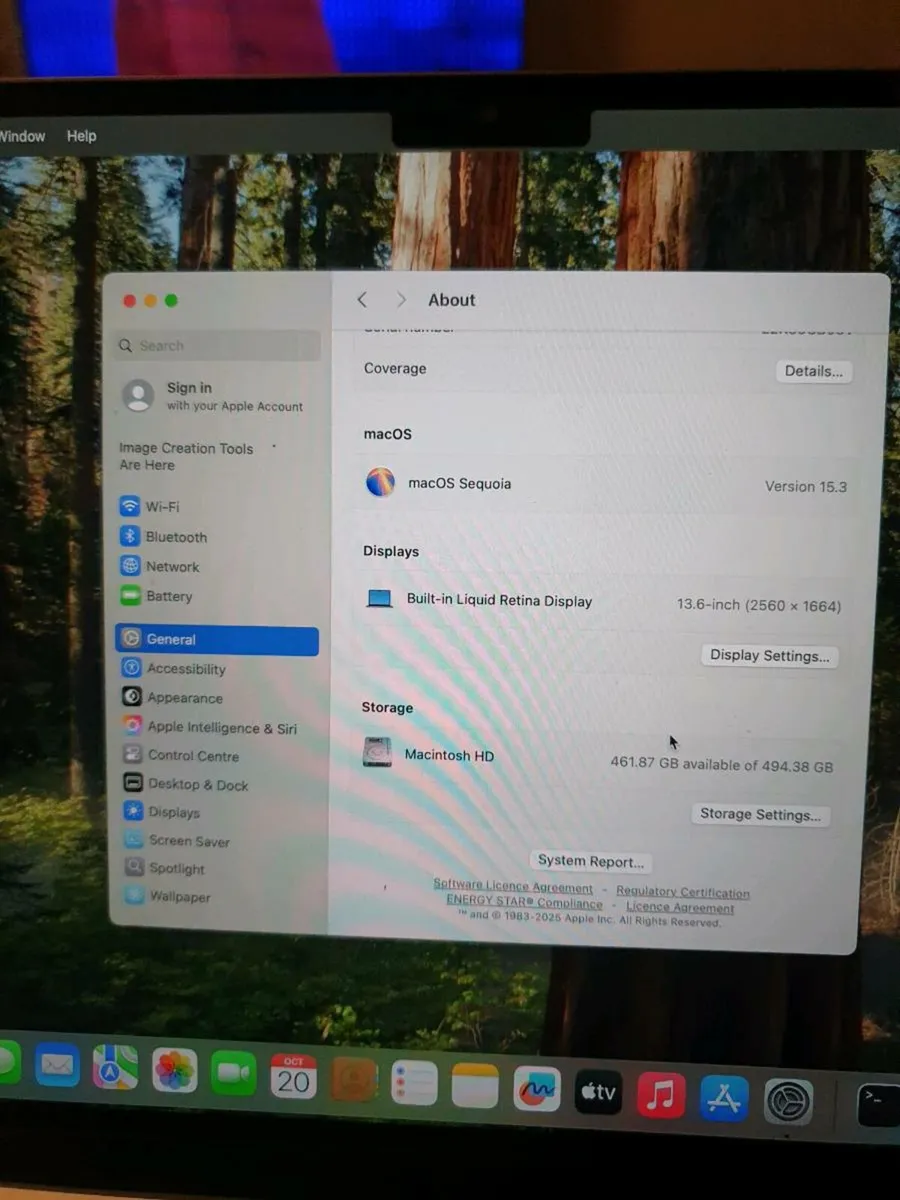Go back using the left chevron
The height and width of the screenshot is (1200, 900).
(363, 300)
